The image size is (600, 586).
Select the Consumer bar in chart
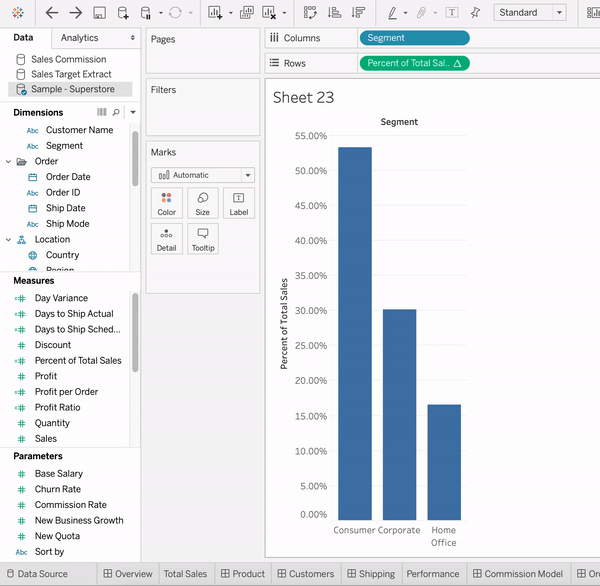click(x=354, y=330)
